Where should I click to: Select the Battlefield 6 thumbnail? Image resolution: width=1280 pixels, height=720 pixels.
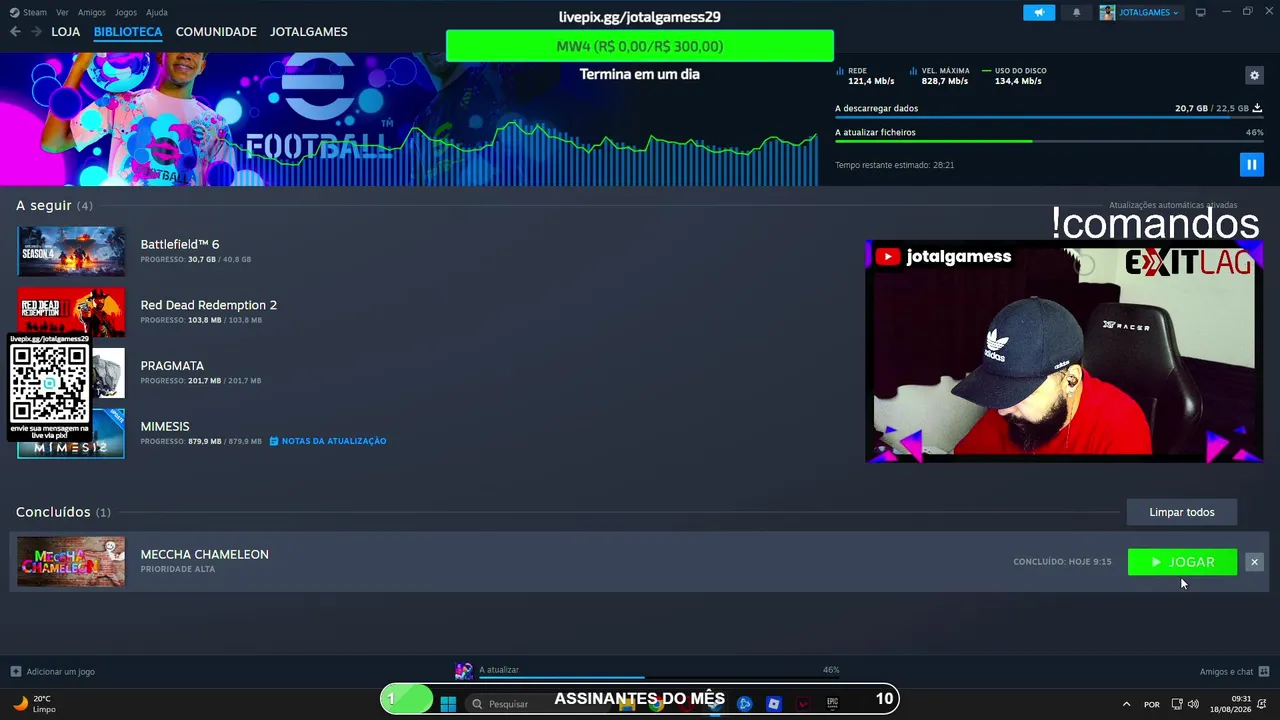pos(71,251)
